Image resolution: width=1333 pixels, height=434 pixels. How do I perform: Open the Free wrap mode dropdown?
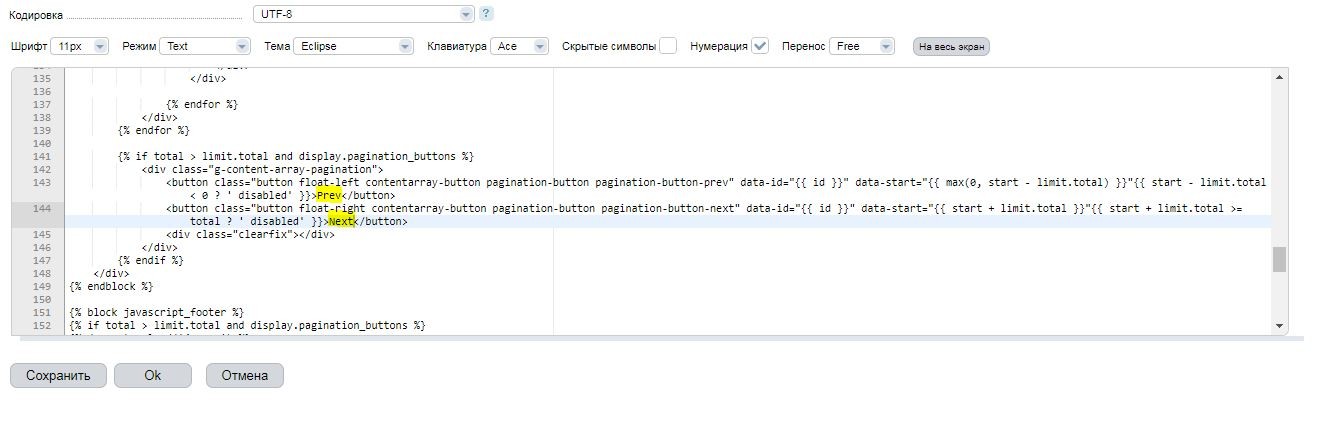point(862,46)
